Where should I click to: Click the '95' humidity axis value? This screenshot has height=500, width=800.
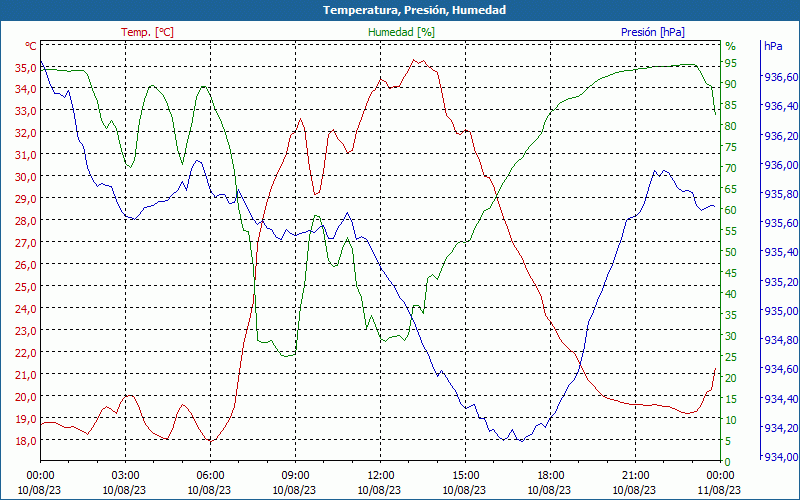coord(731,63)
